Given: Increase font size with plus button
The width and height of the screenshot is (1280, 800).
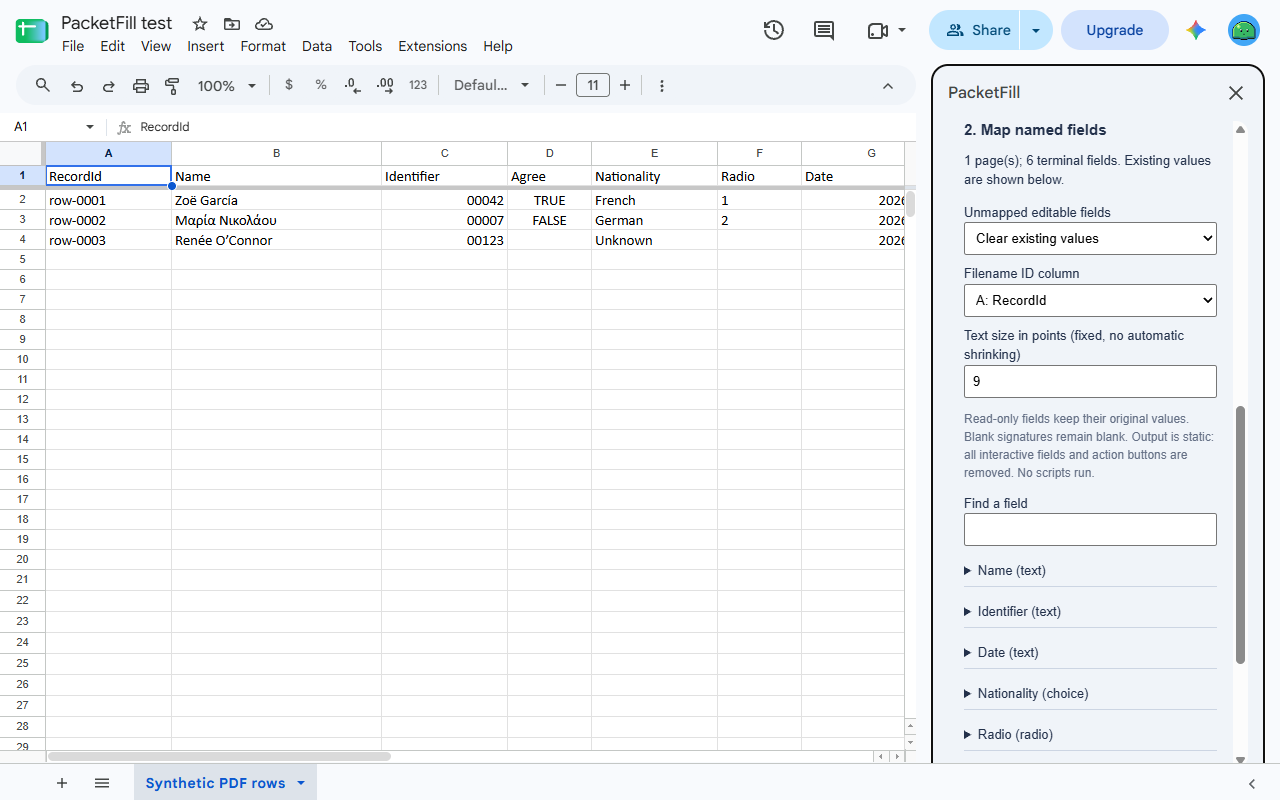Looking at the screenshot, I should pyautogui.click(x=625, y=85).
